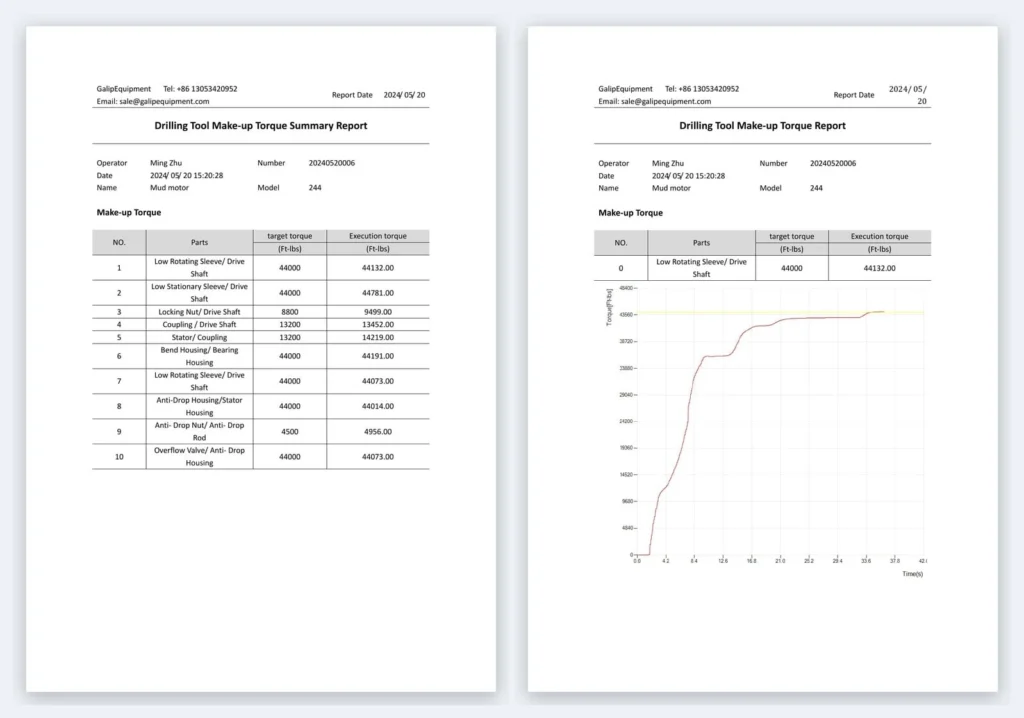1024x718 pixels.
Task: Select row number 10 in summary table
Action: tap(119, 457)
